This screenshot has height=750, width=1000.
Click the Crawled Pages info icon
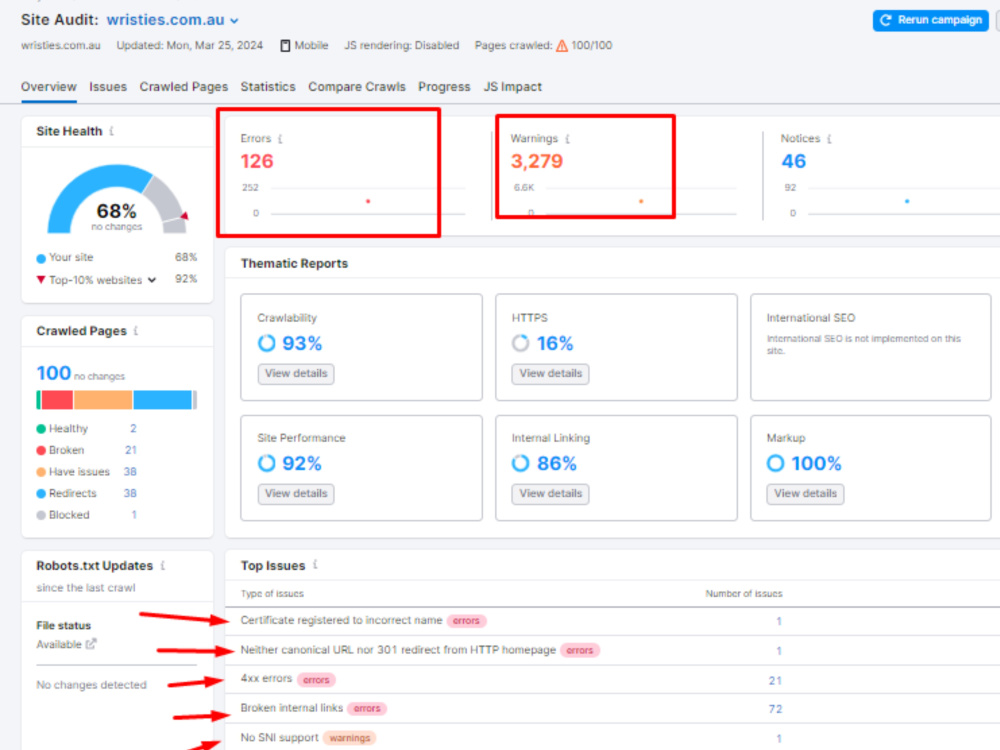tap(136, 331)
